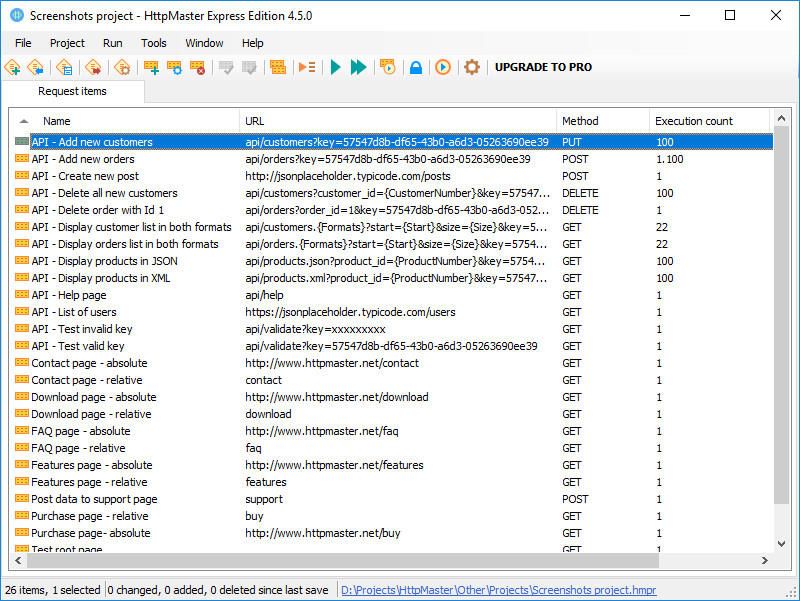Open the Tools menu
Screen dimensions: 800x601
pyautogui.click(x=153, y=43)
